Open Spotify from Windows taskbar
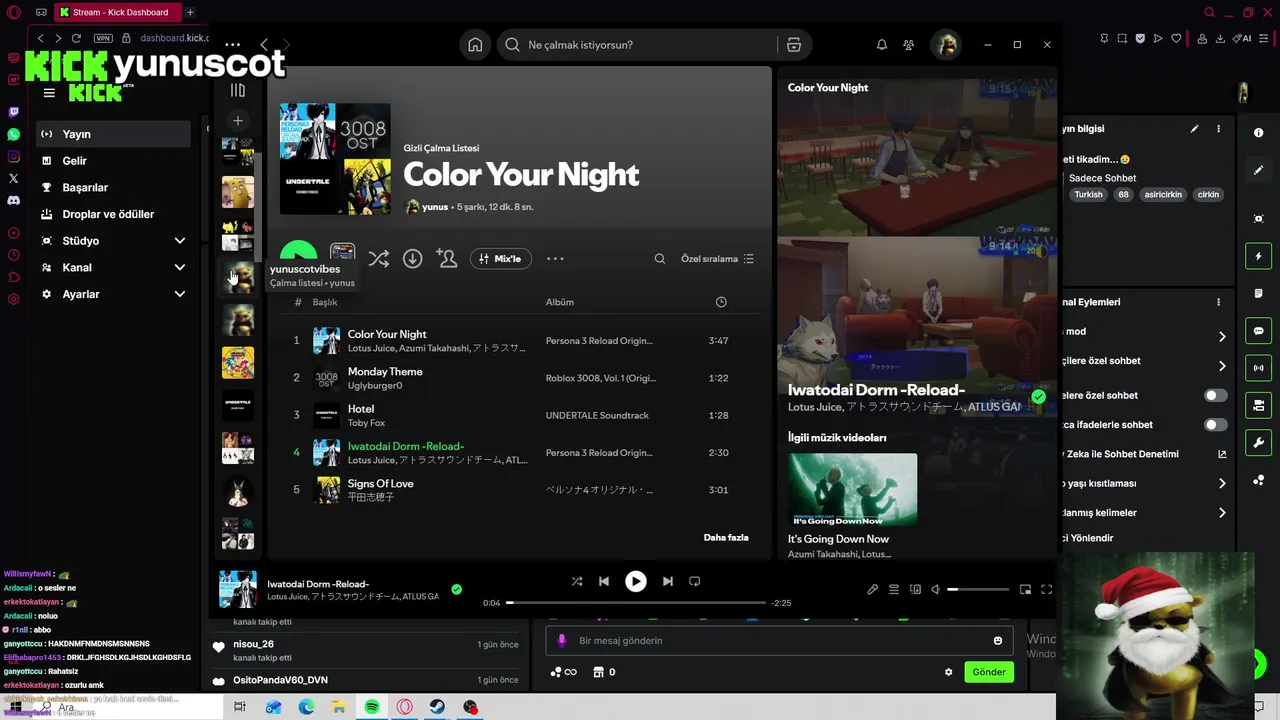 tap(372, 707)
